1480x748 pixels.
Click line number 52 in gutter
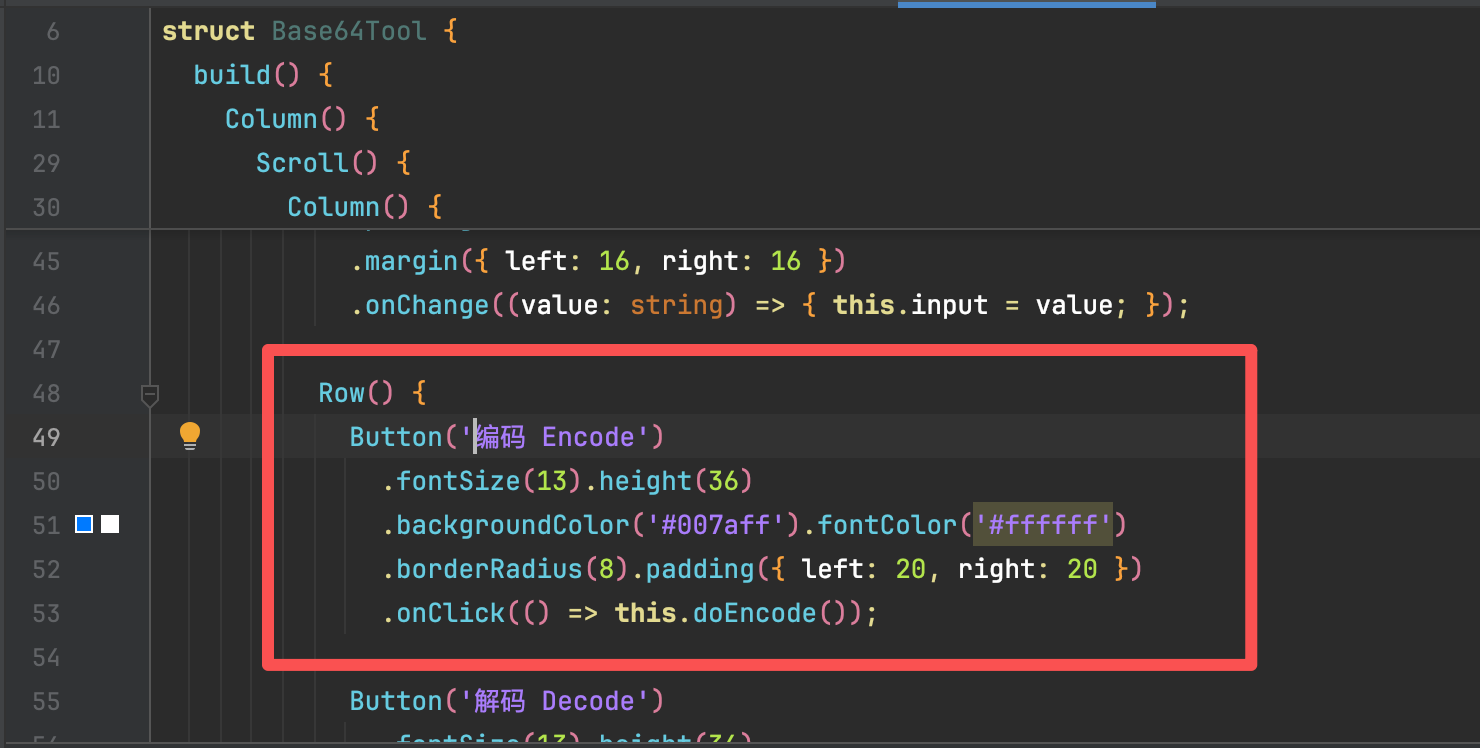pyautogui.click(x=46, y=569)
